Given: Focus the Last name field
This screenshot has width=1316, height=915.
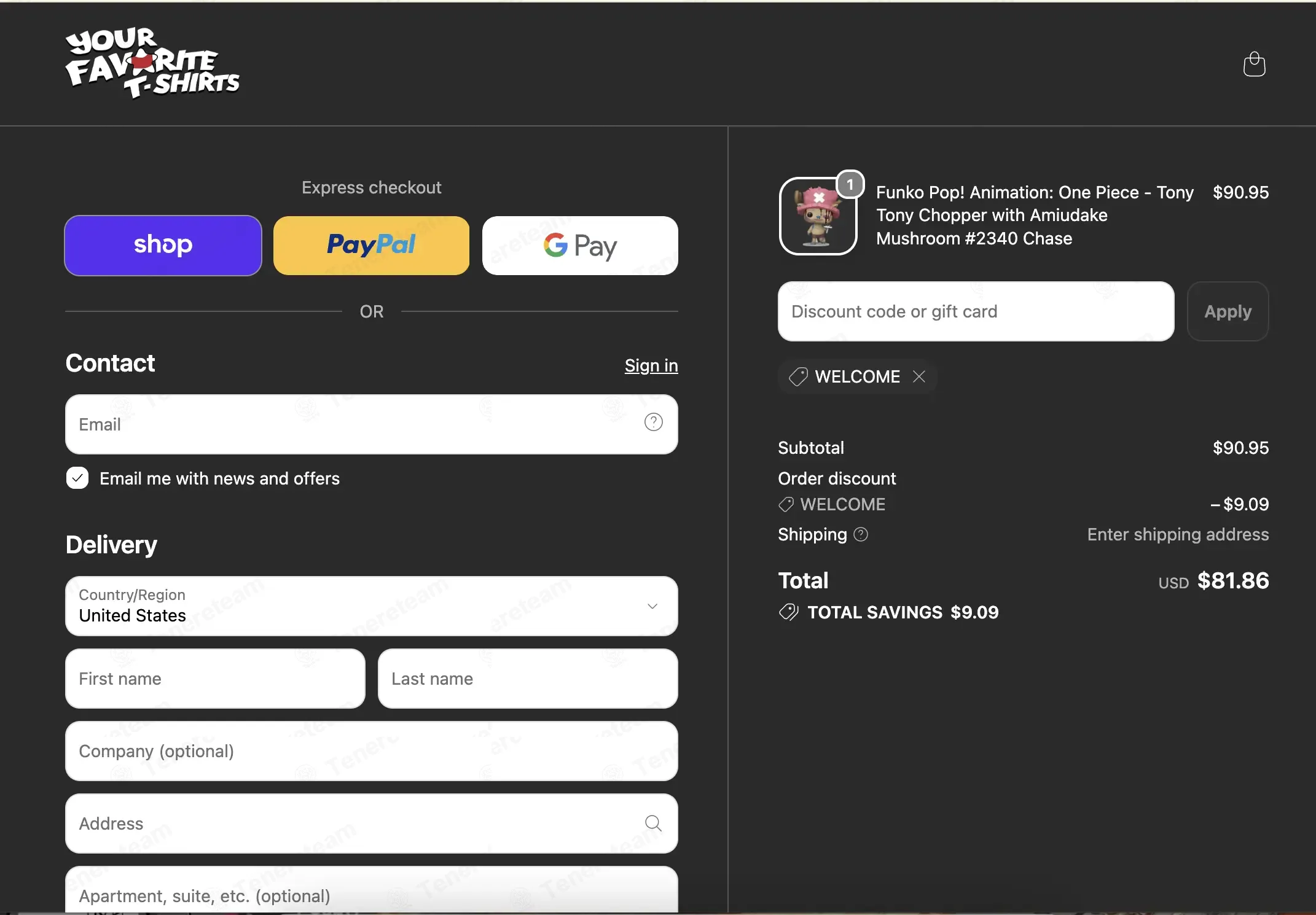Looking at the screenshot, I should coord(528,679).
